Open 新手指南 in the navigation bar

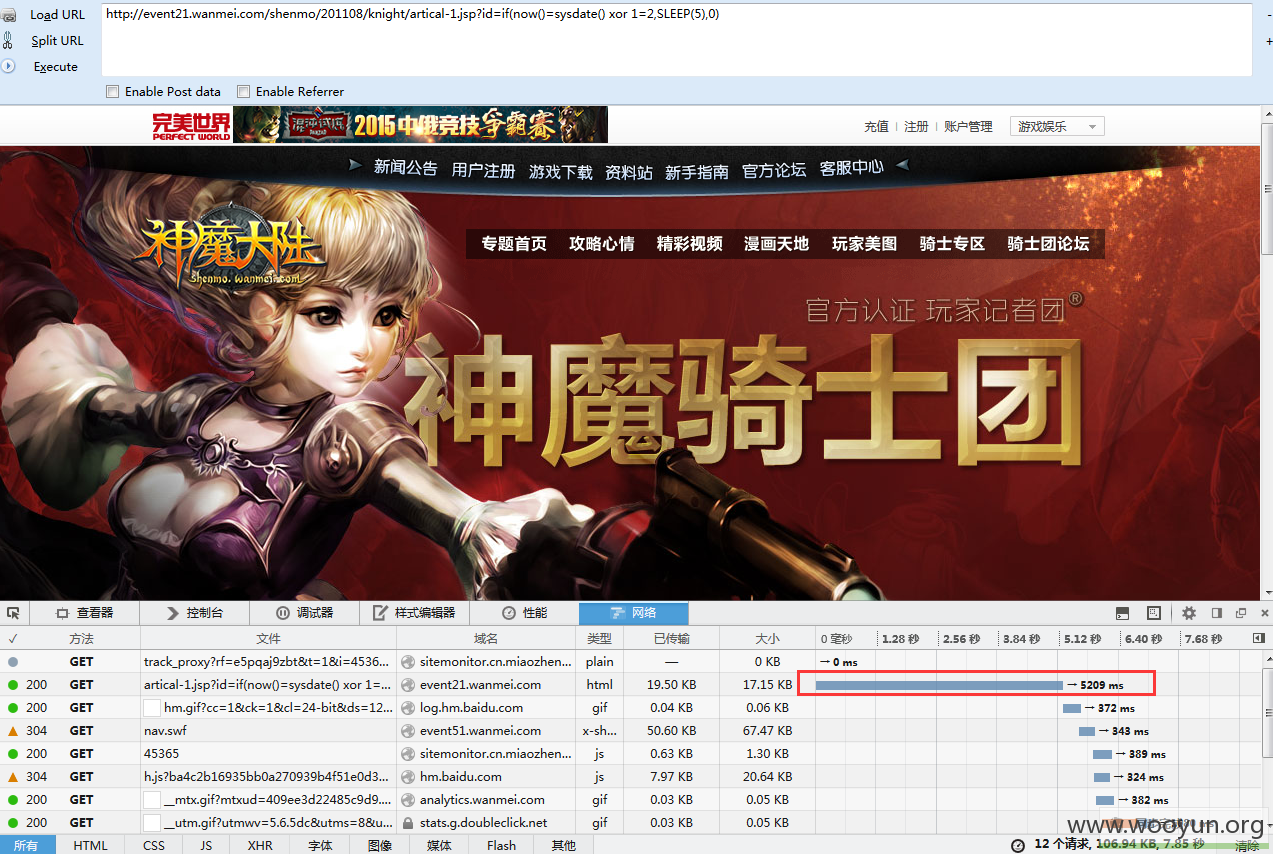[x=697, y=172]
